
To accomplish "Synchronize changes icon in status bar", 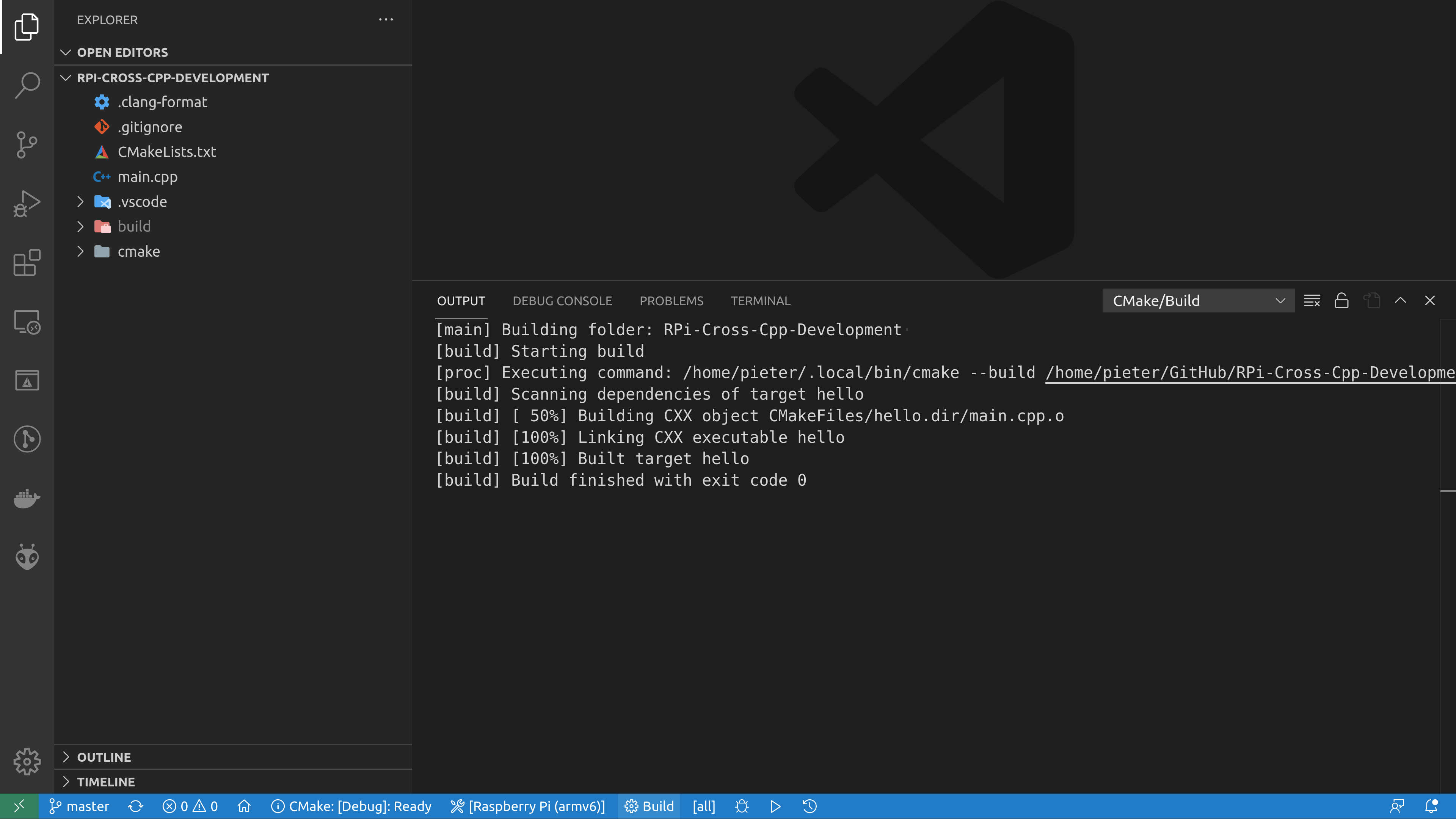I will tap(136, 806).
